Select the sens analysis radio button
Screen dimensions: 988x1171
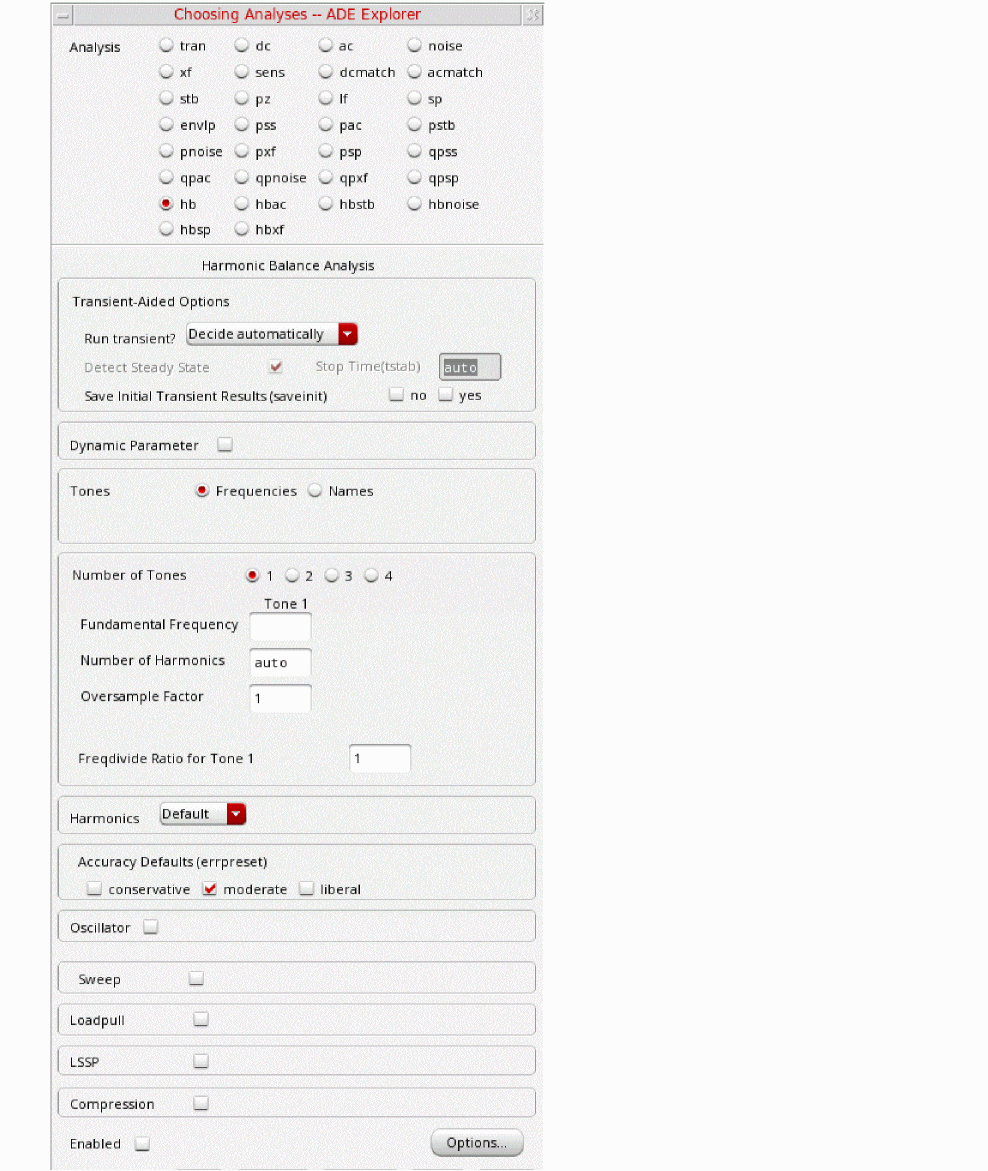pyautogui.click(x=241, y=72)
